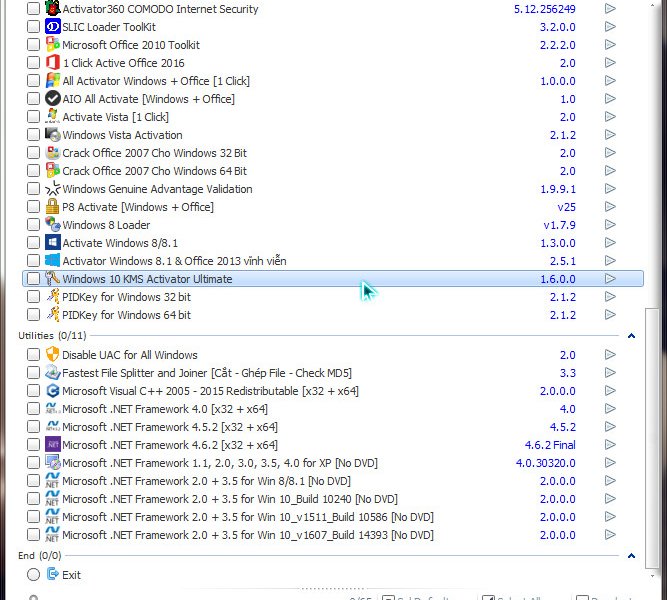Check Crack Office 2007 Cho Windows 64 Bit checkbox
The image size is (667, 600).
point(33,171)
